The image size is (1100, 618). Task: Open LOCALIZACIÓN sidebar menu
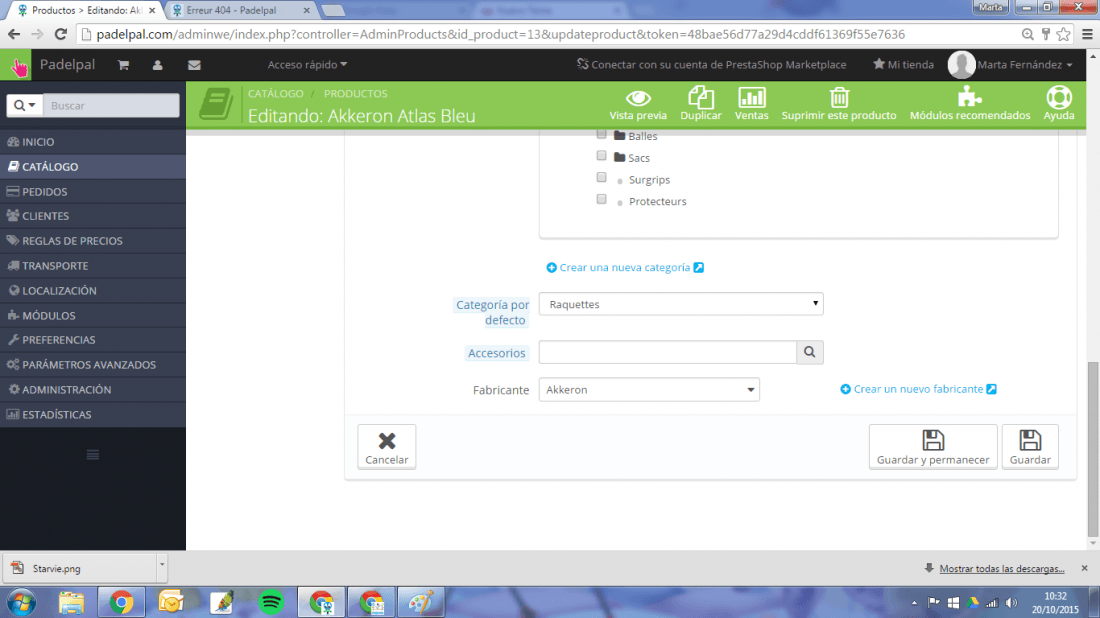[x=93, y=290]
